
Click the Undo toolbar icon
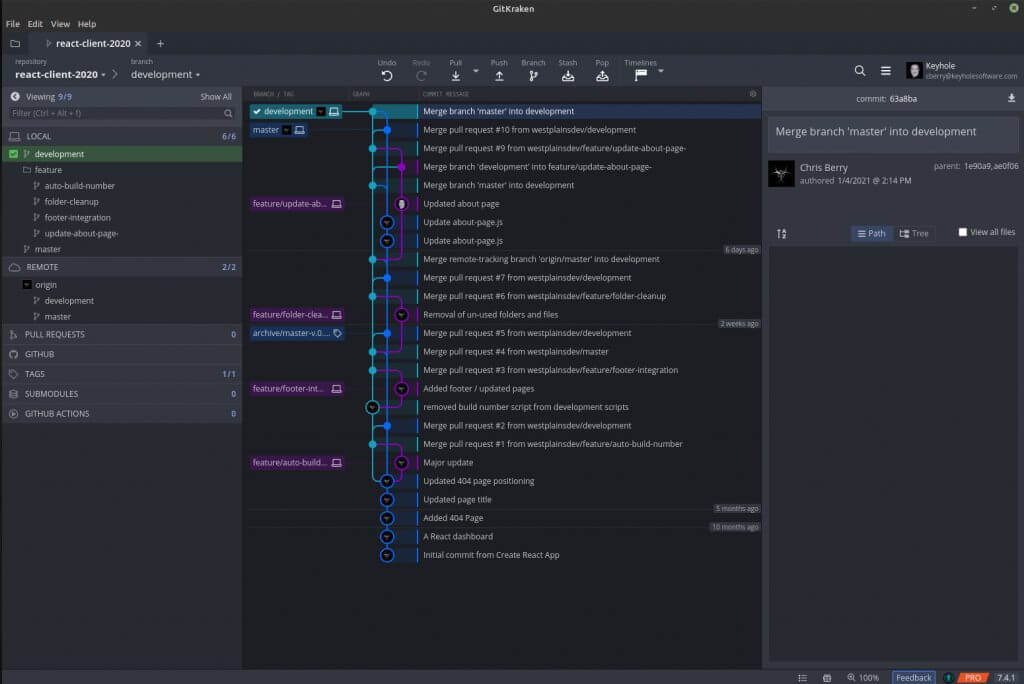coord(387,76)
